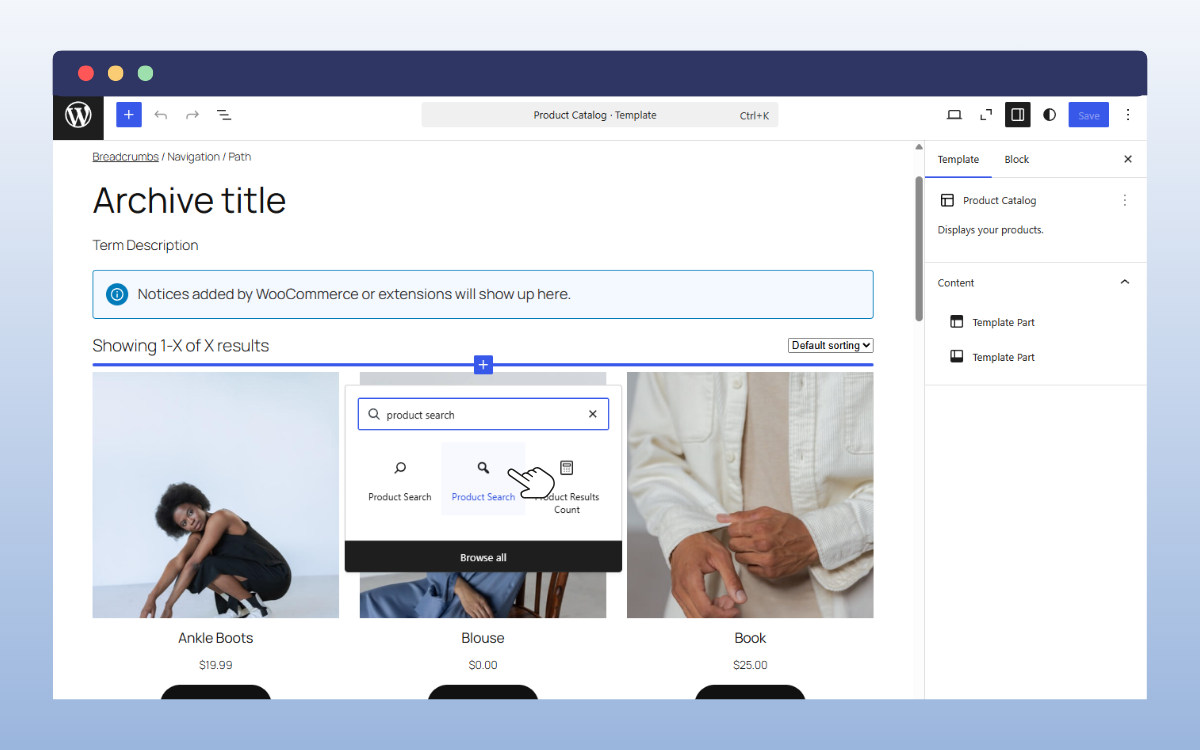The height and width of the screenshot is (750, 1200).
Task: Collapse the Content section
Action: (x=1124, y=282)
